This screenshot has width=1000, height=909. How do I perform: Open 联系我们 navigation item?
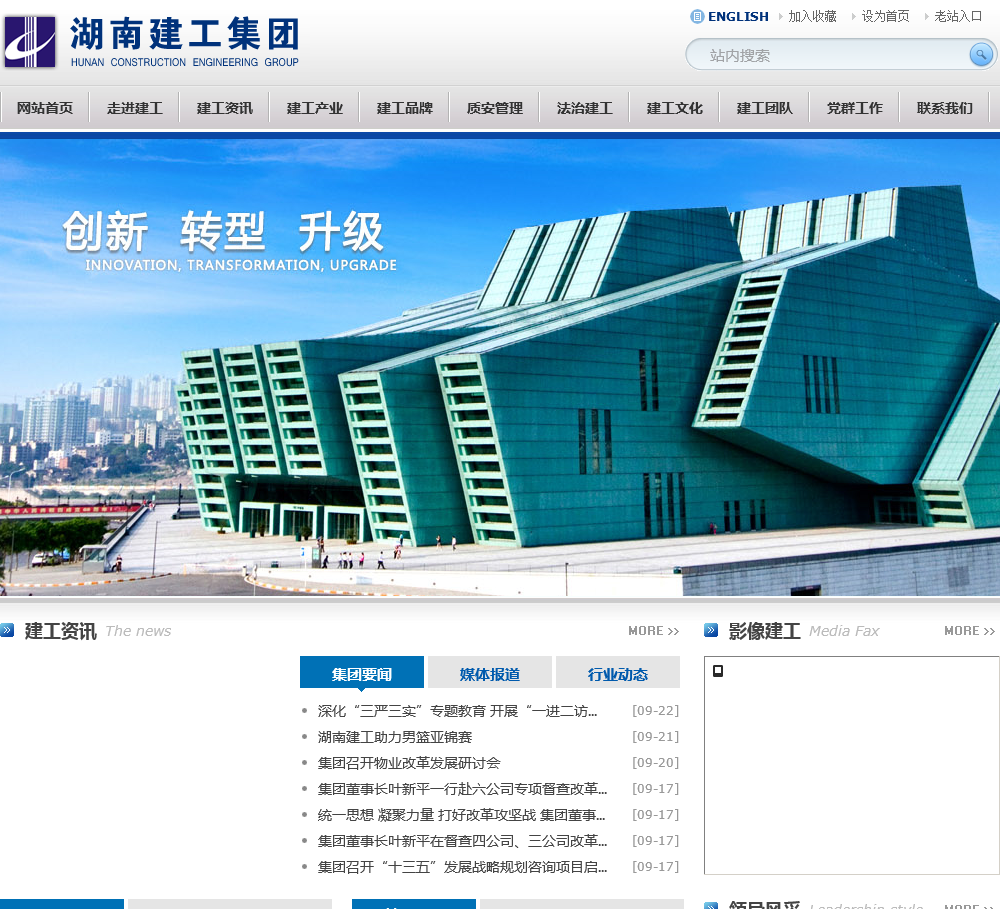pyautogui.click(x=945, y=108)
